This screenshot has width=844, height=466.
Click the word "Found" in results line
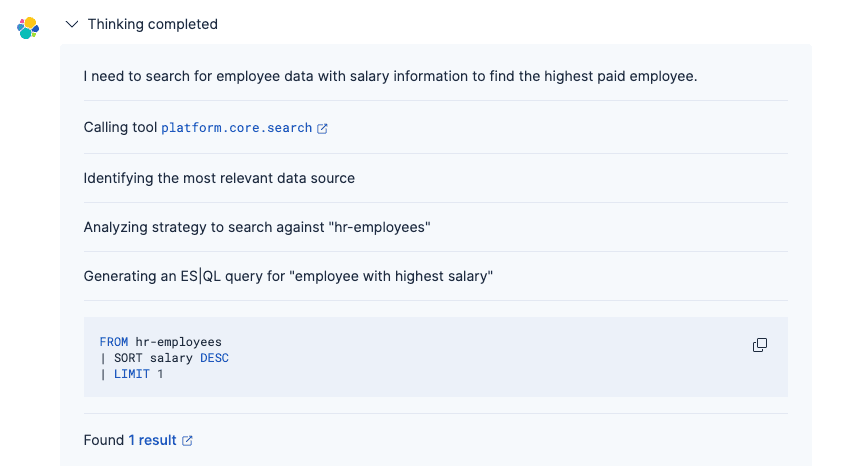104,440
